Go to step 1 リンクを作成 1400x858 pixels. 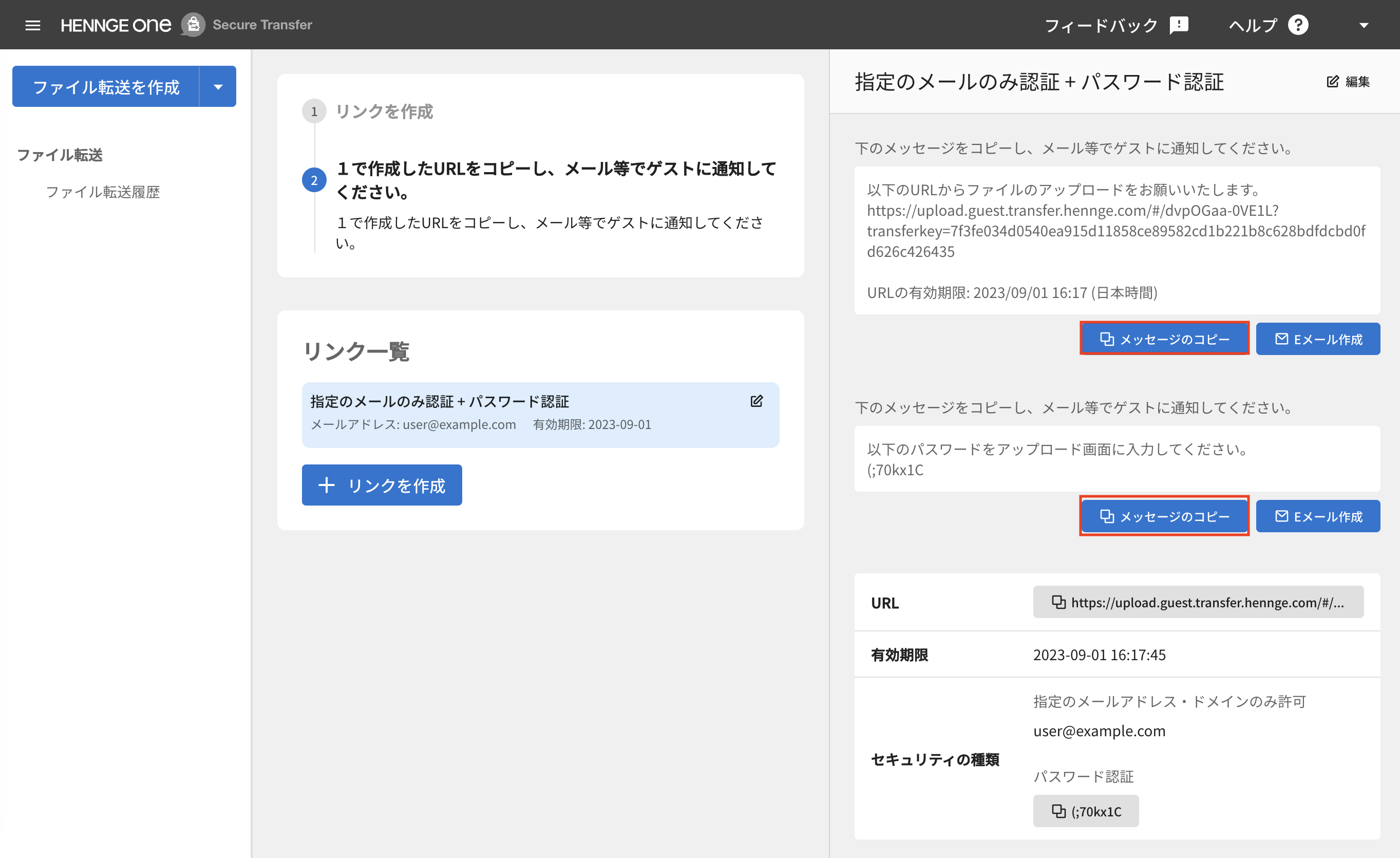coord(384,111)
